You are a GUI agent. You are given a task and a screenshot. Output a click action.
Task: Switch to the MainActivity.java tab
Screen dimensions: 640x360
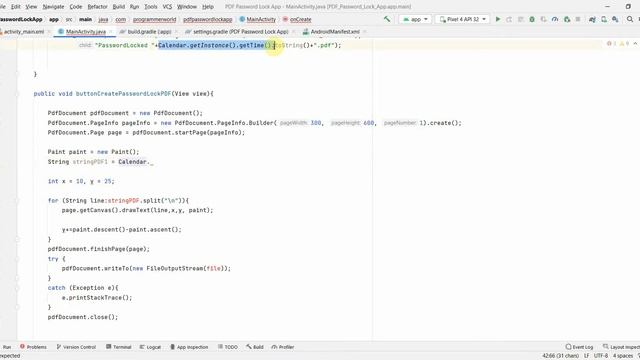tap(85, 31)
